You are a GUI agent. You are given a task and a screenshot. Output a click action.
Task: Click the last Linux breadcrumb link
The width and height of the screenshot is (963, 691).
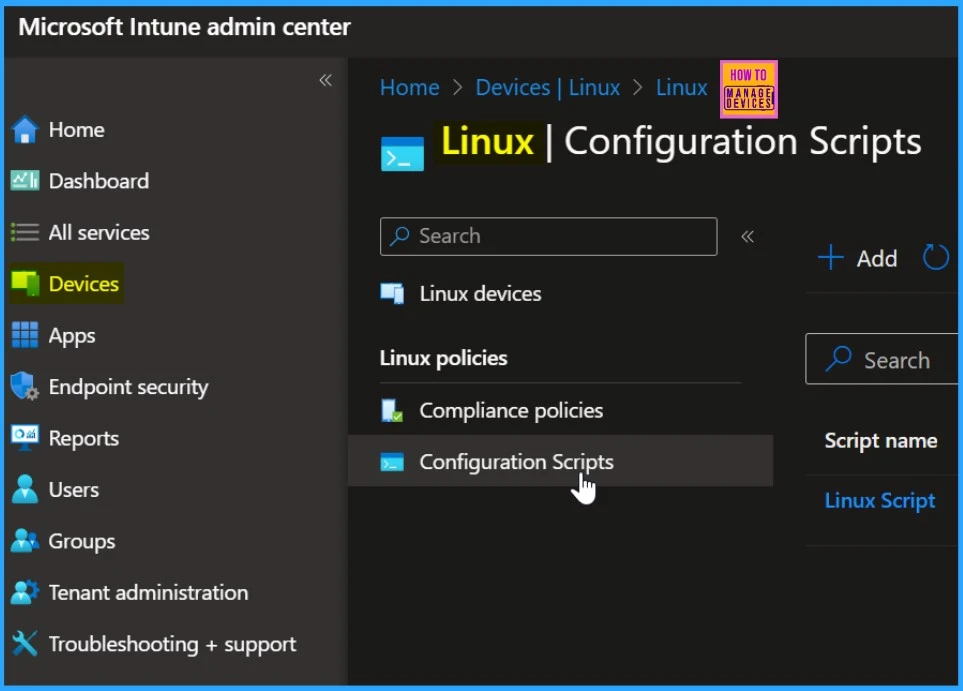pos(681,87)
